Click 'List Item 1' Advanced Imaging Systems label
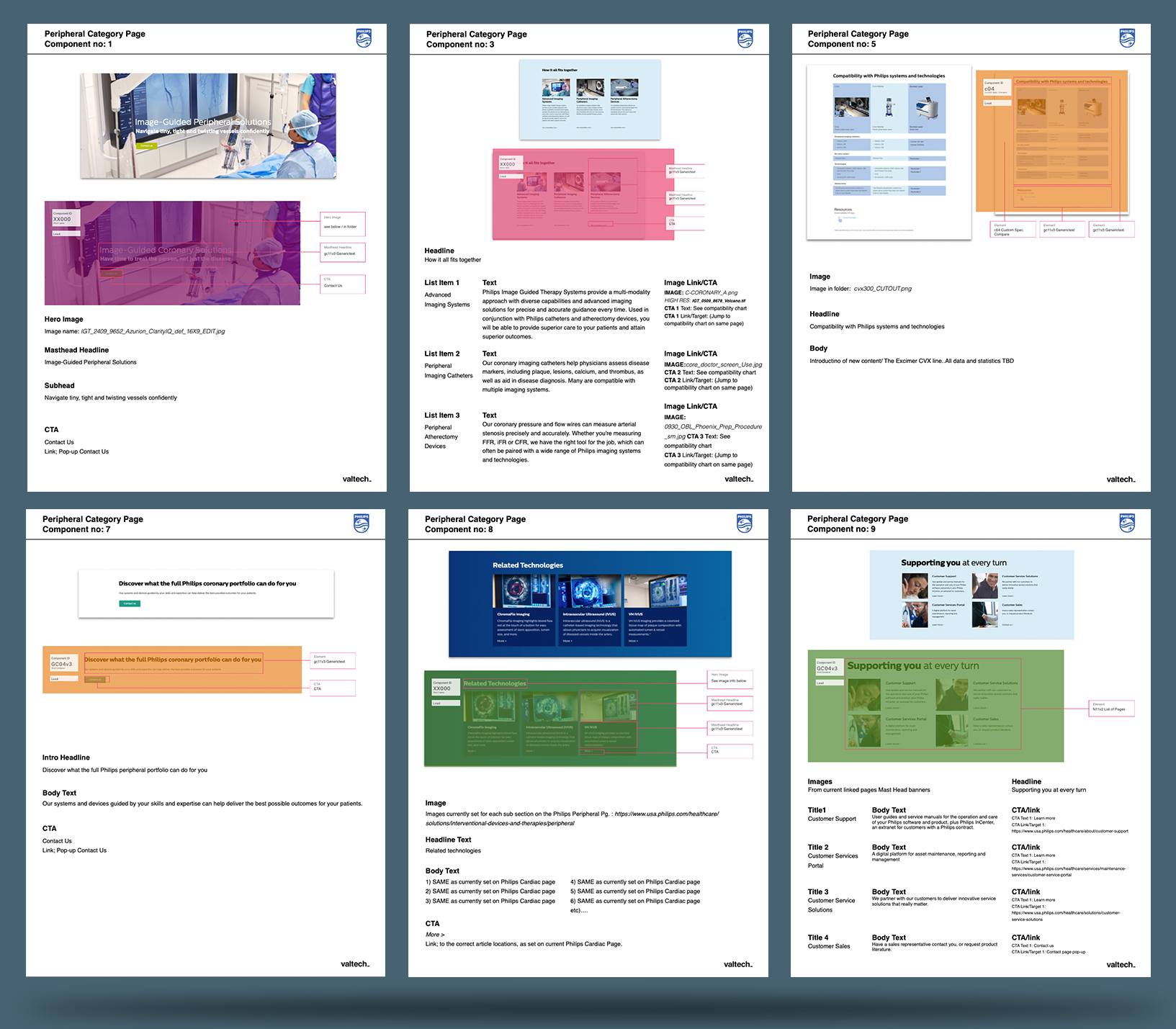 (x=447, y=293)
